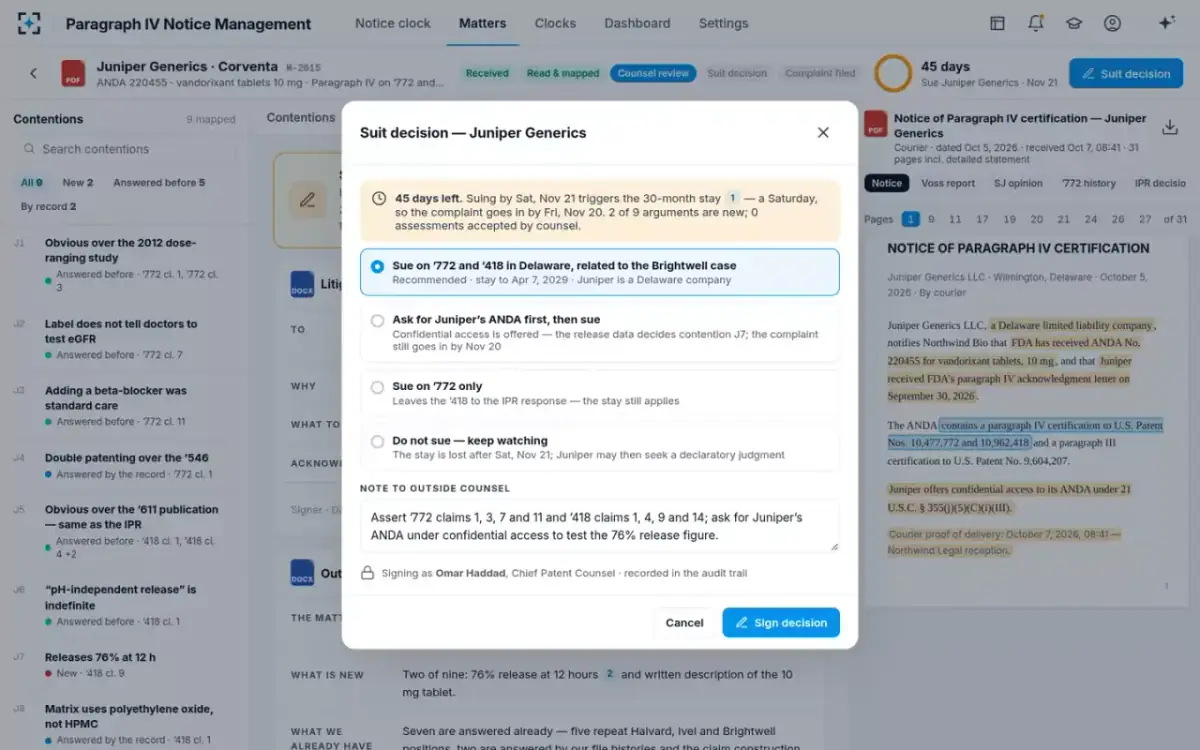
Task: Click the Sign decision button
Action: click(x=781, y=622)
